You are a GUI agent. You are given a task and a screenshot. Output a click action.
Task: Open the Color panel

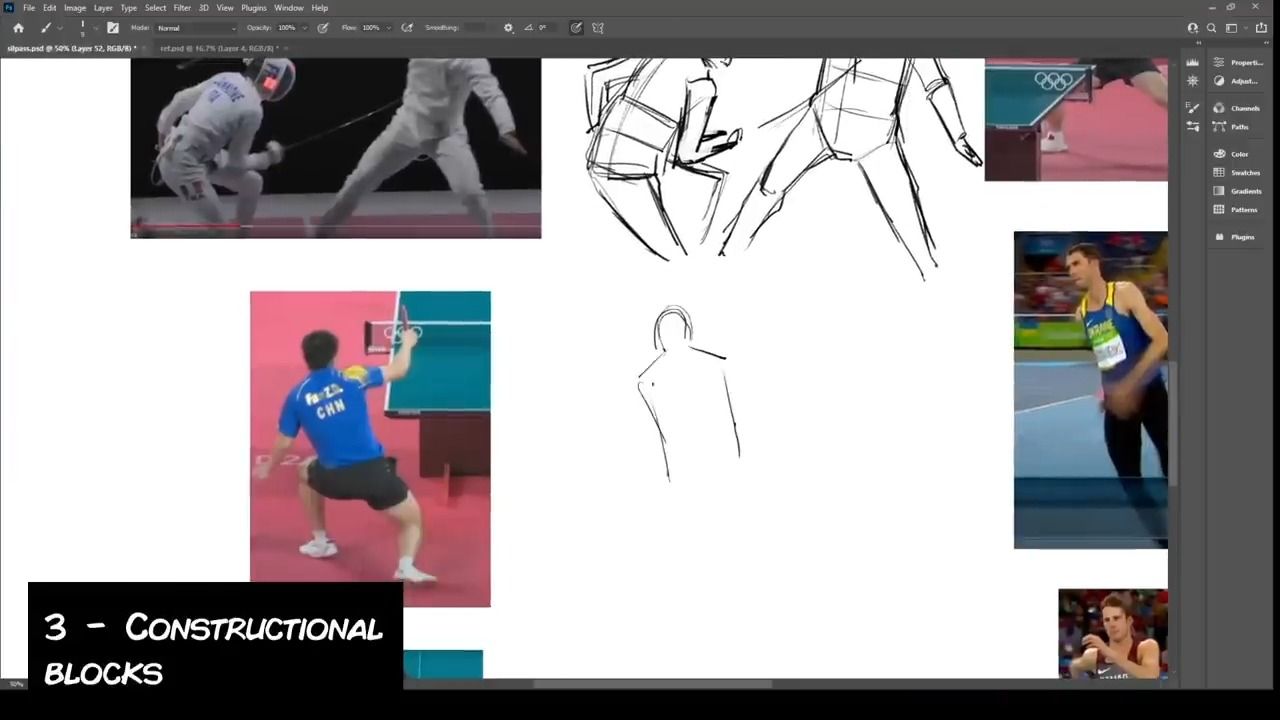click(1232, 154)
